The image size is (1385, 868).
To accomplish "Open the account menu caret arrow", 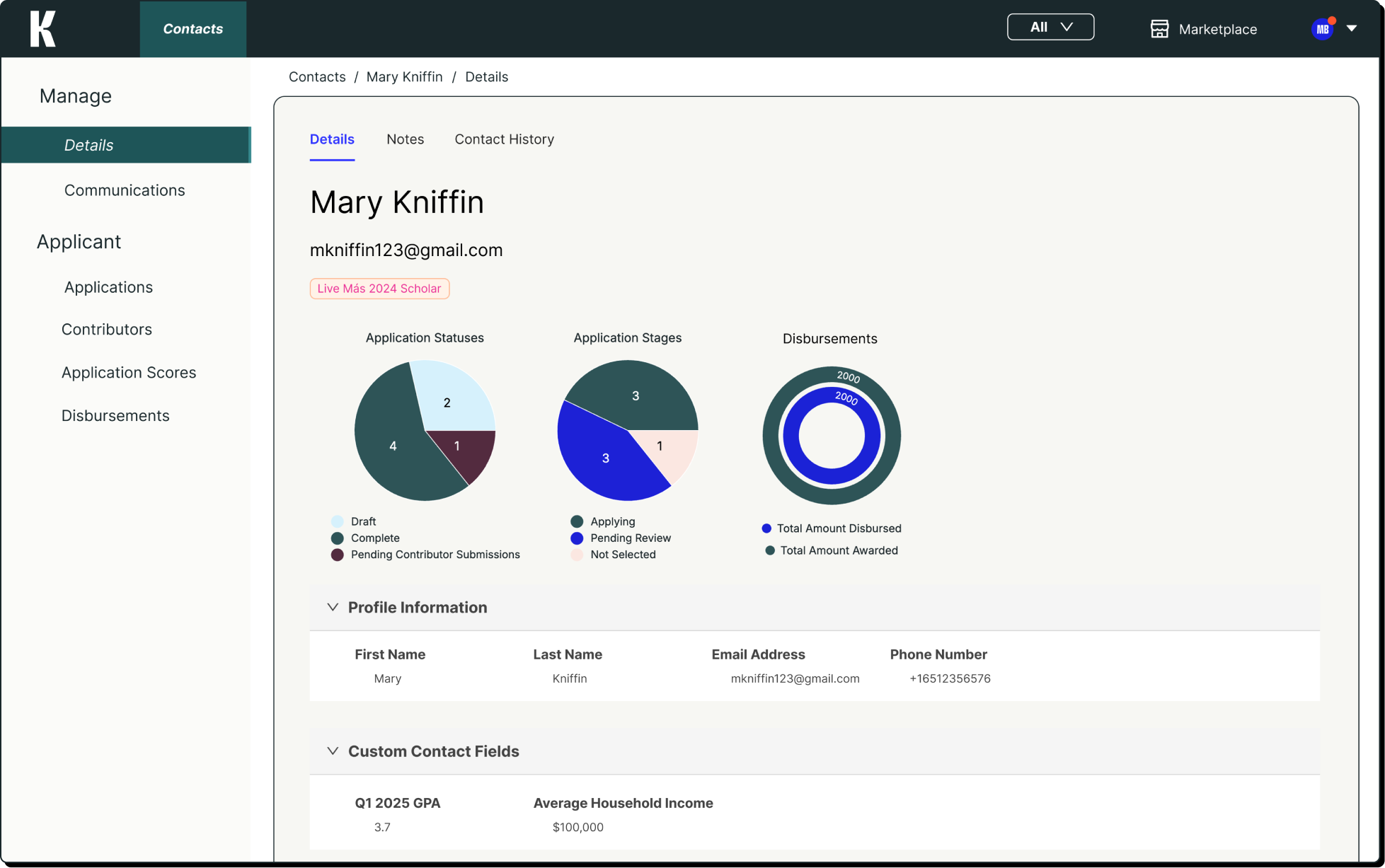I will [x=1352, y=29].
